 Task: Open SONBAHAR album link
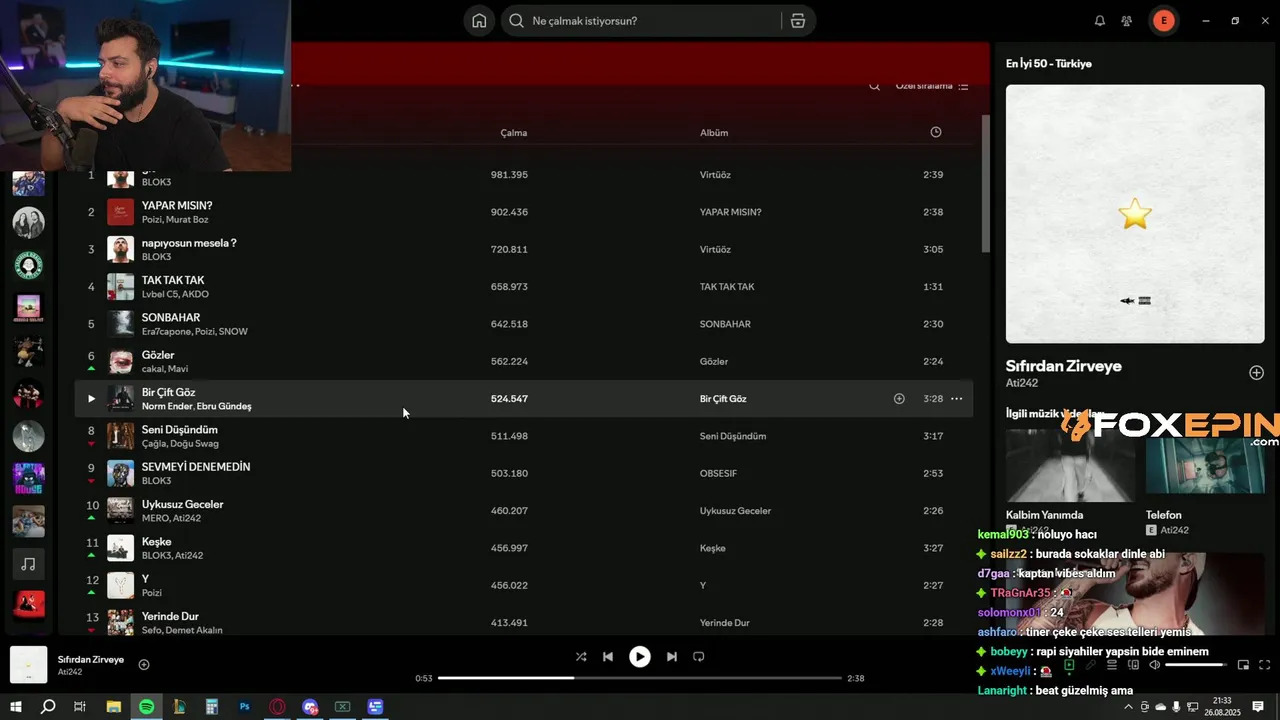pos(725,324)
